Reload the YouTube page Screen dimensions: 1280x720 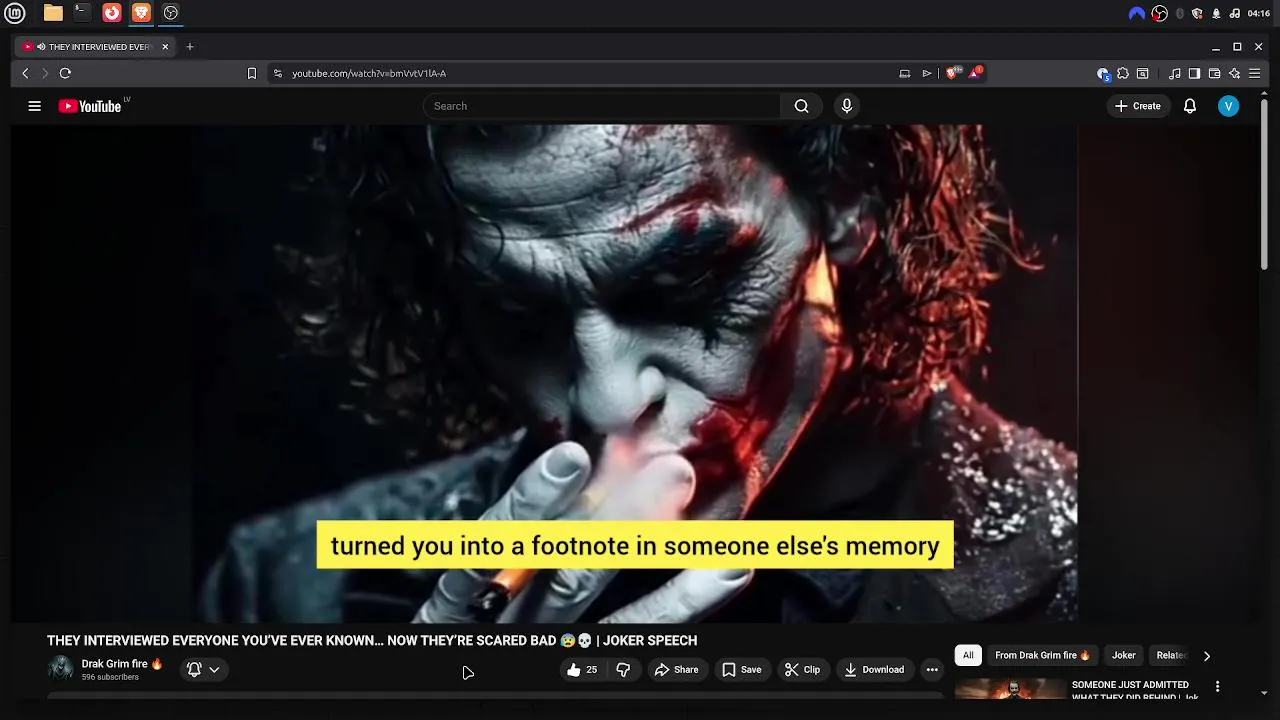pyautogui.click(x=65, y=73)
